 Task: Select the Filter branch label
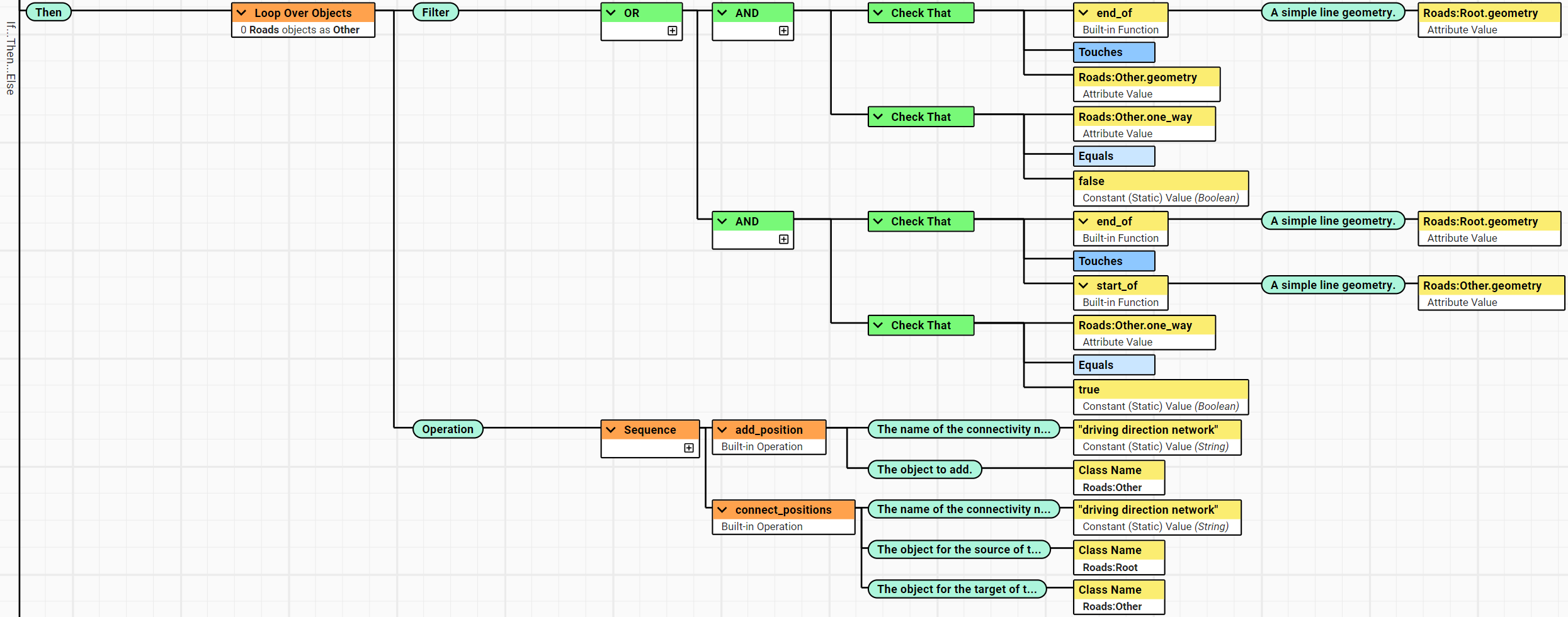435,13
